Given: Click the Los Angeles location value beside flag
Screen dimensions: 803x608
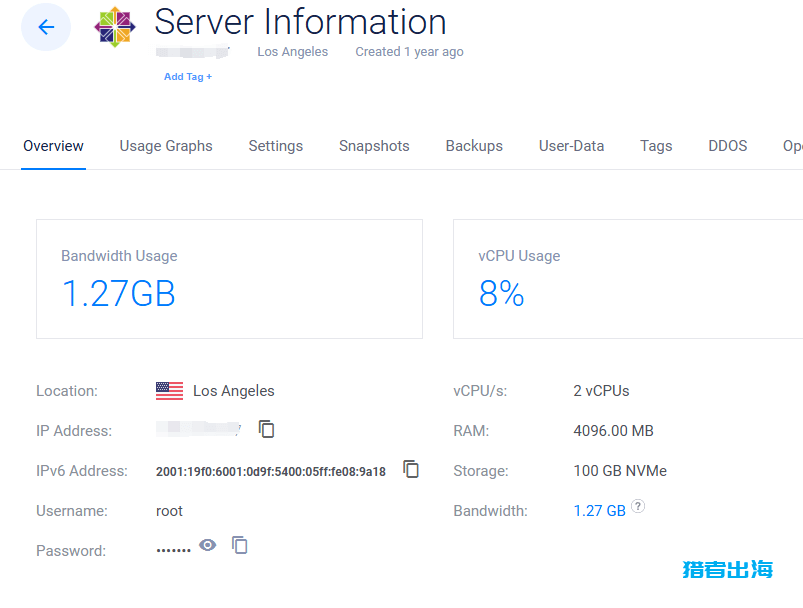Looking at the screenshot, I should (x=234, y=391).
